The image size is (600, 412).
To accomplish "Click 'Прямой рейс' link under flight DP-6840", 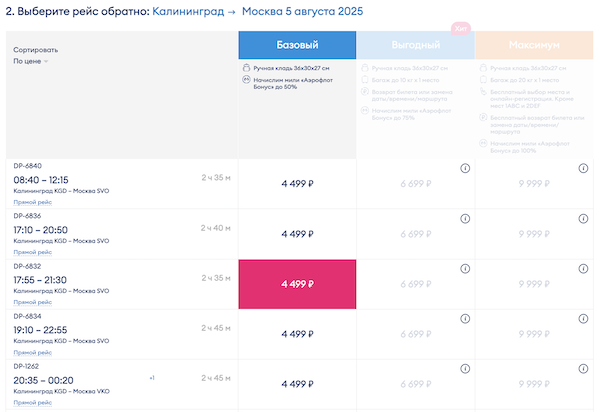I will tap(33, 201).
